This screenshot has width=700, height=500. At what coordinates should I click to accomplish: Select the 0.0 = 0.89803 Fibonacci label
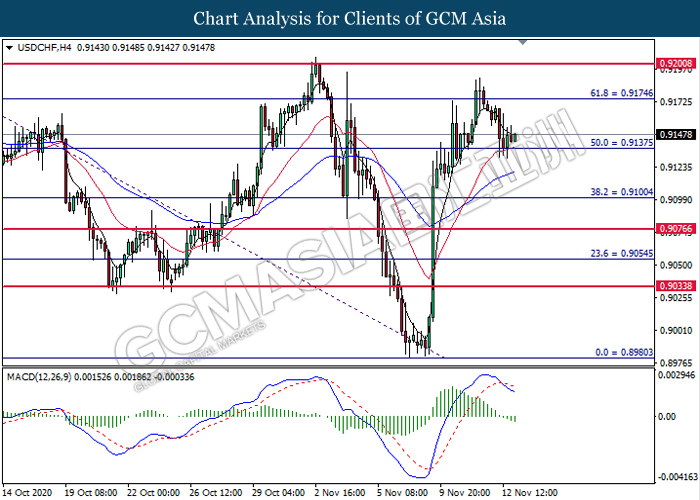click(624, 352)
